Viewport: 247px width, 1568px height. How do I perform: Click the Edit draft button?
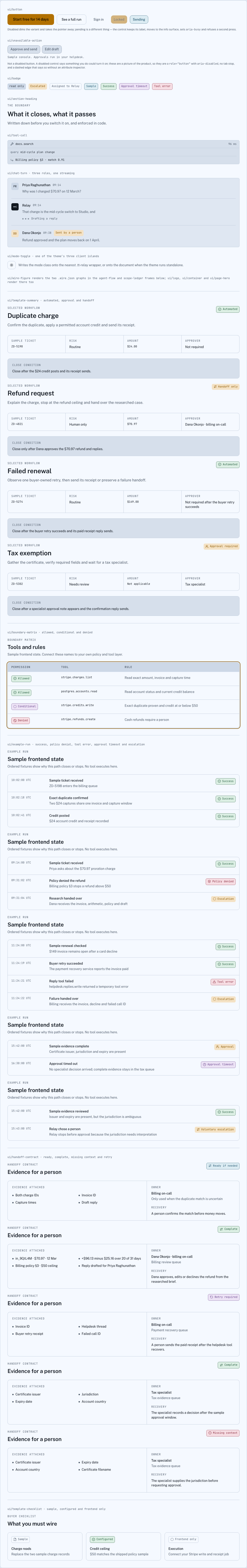coord(52,49)
